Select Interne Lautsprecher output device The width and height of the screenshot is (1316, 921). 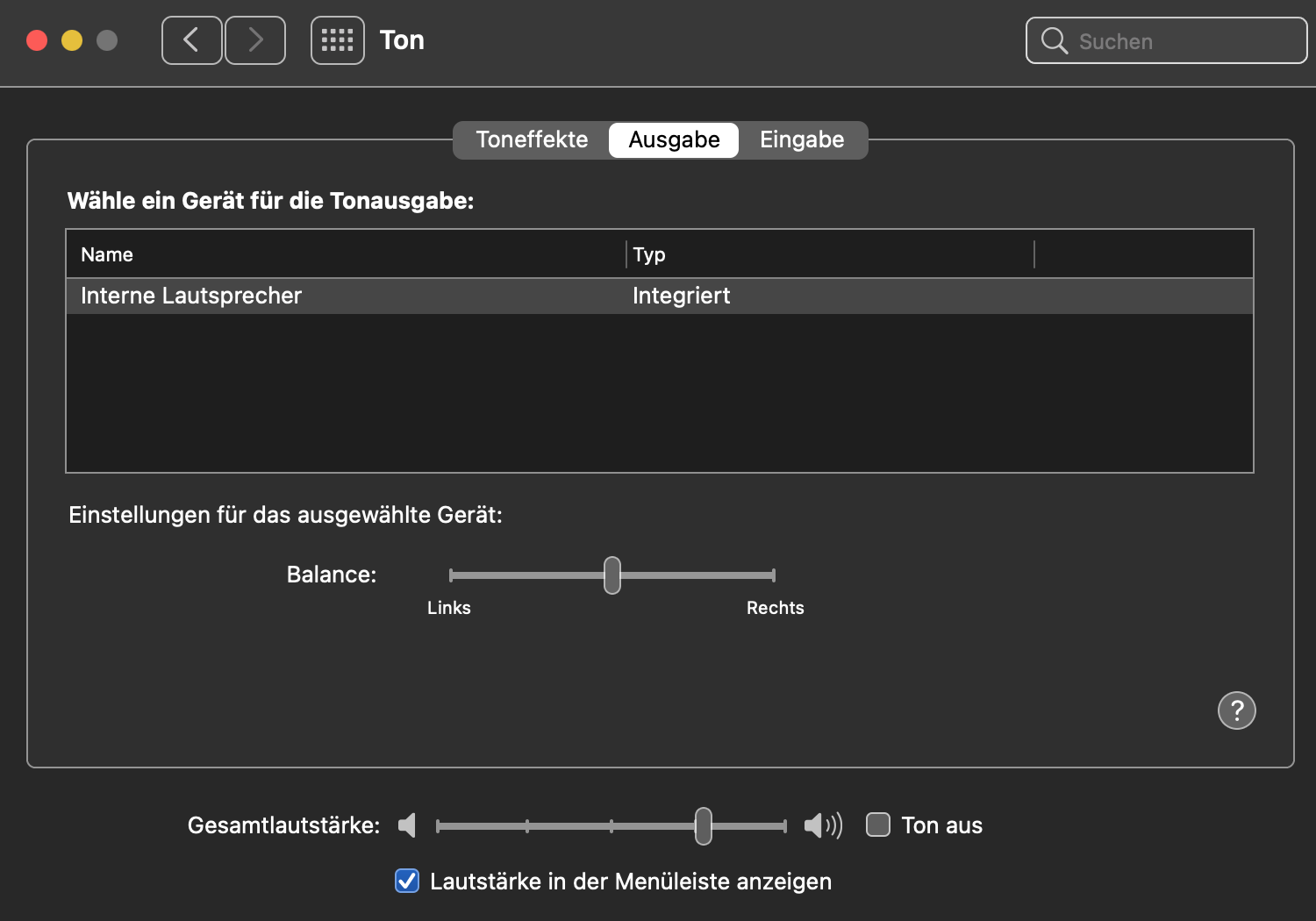pyautogui.click(x=191, y=296)
